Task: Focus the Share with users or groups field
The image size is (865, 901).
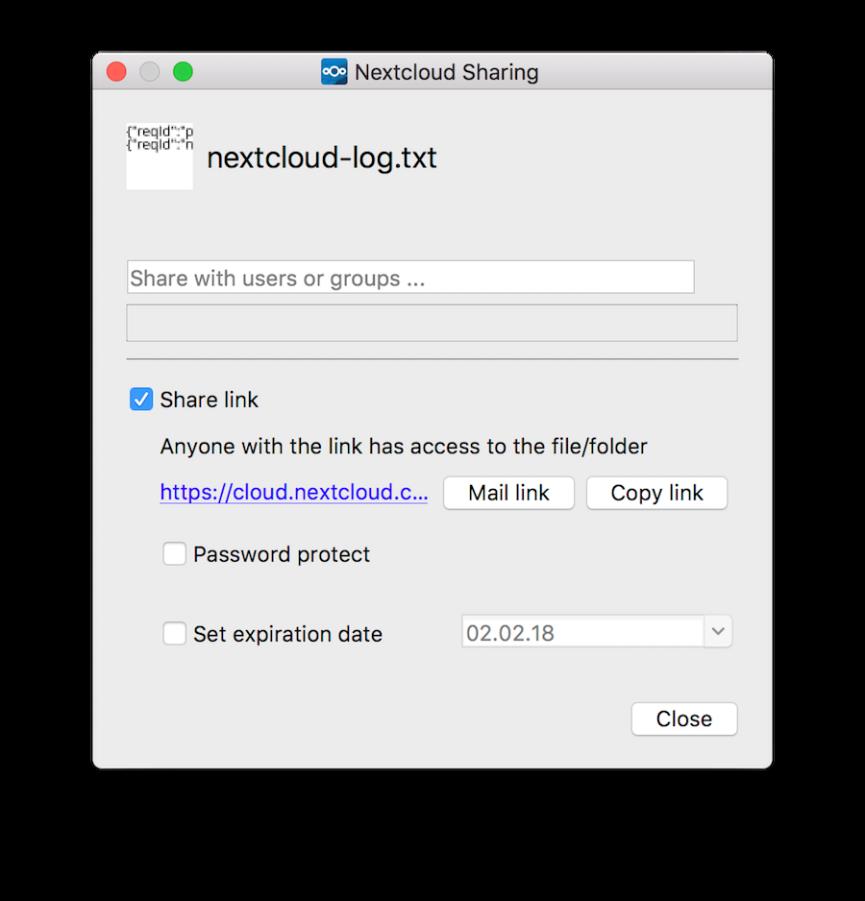Action: [x=410, y=278]
